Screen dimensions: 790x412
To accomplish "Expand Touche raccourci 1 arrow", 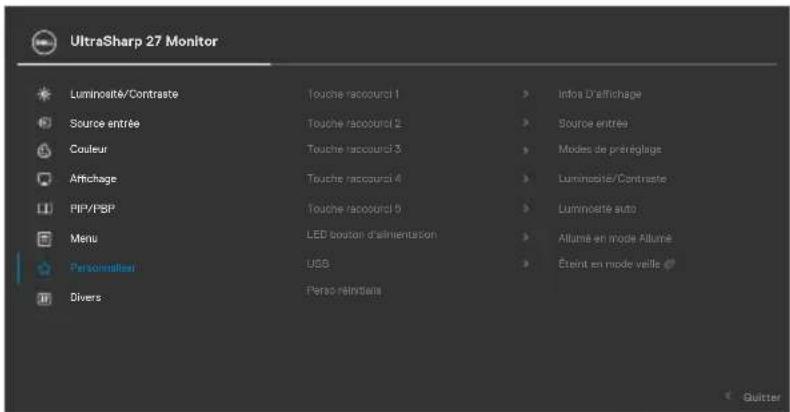I will (x=525, y=94).
